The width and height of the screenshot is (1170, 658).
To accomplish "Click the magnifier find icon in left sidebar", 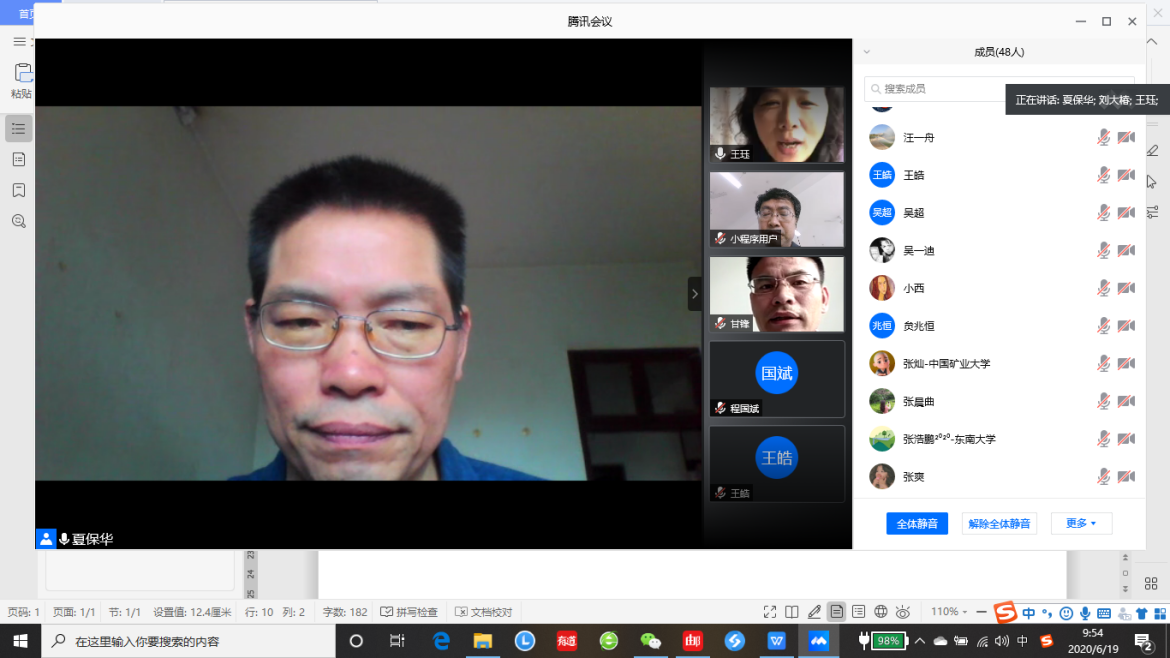I will click(x=19, y=221).
